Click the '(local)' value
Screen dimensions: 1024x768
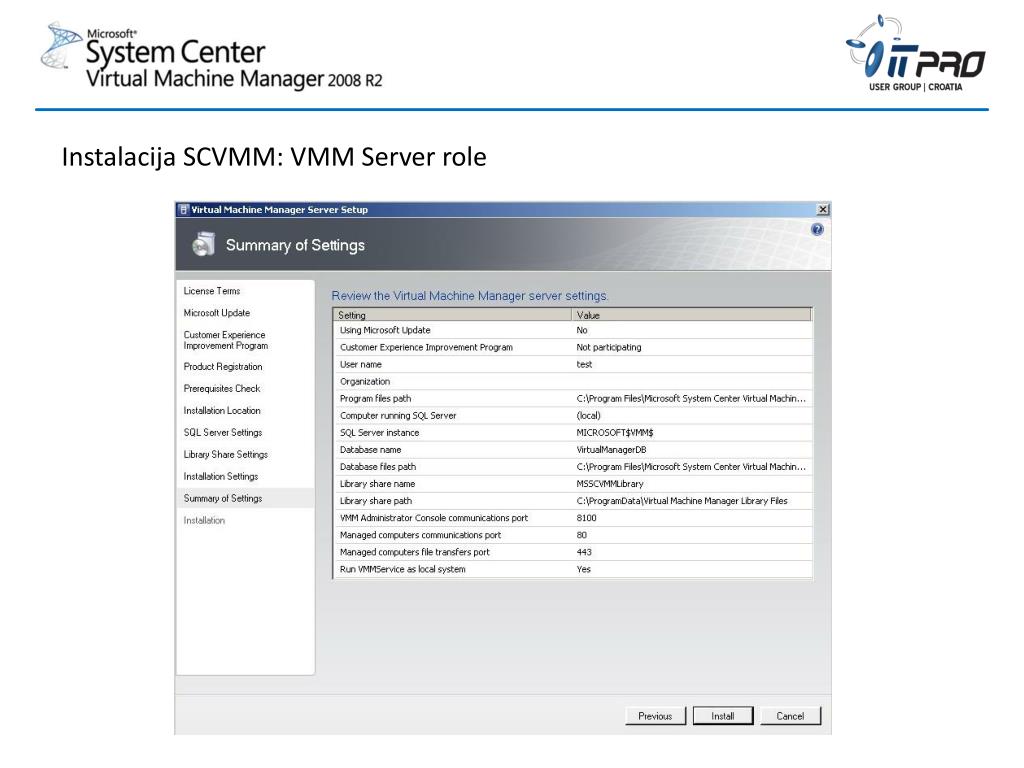[x=588, y=415]
